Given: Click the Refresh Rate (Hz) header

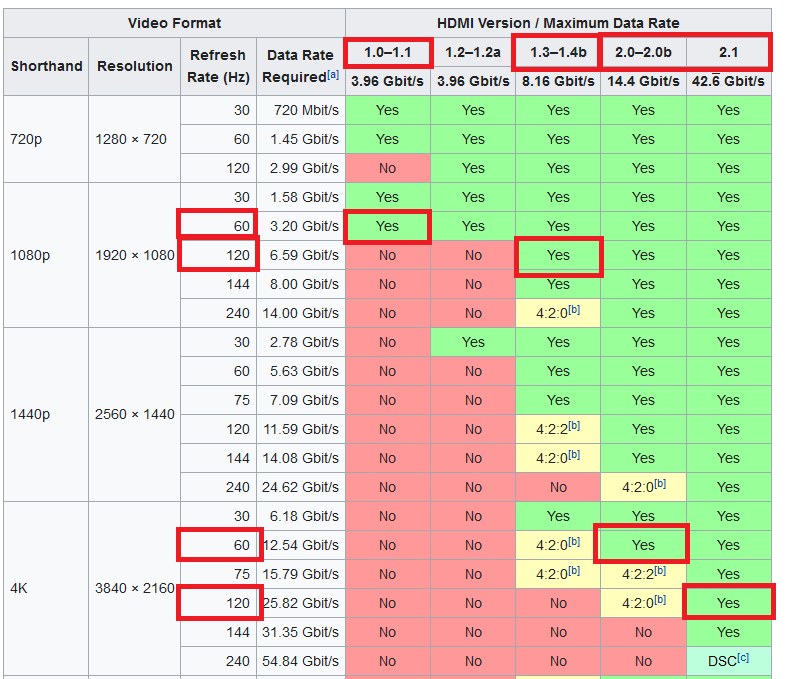Looking at the screenshot, I should point(218,66).
